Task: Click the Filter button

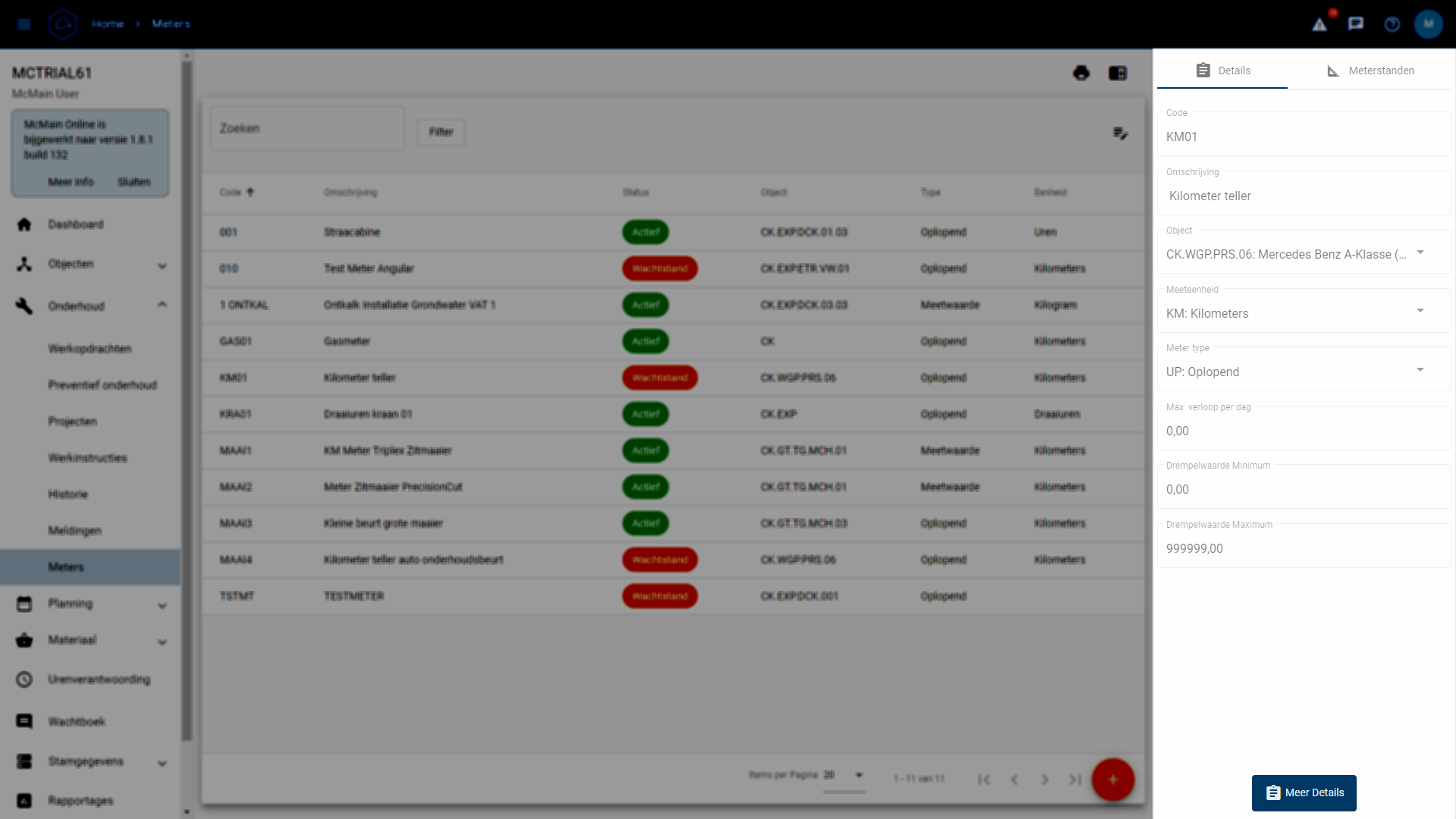Action: point(441,132)
